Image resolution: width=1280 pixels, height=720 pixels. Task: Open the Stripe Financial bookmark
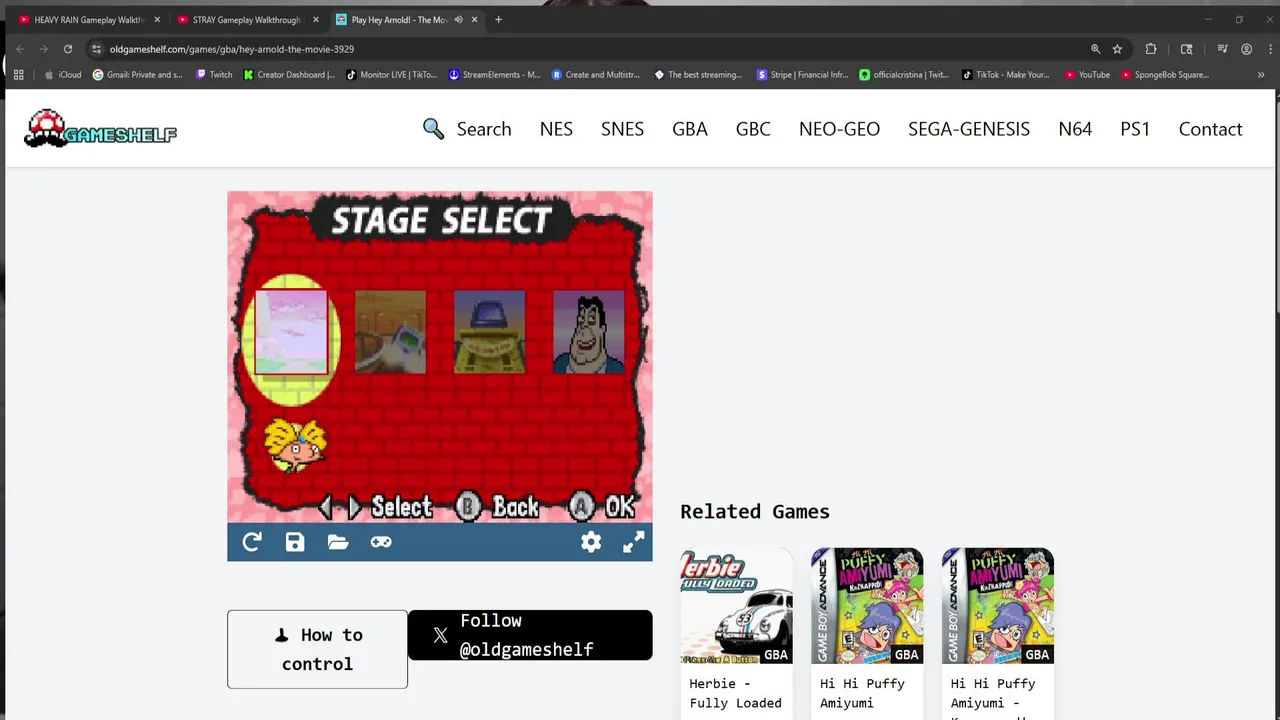tap(803, 75)
